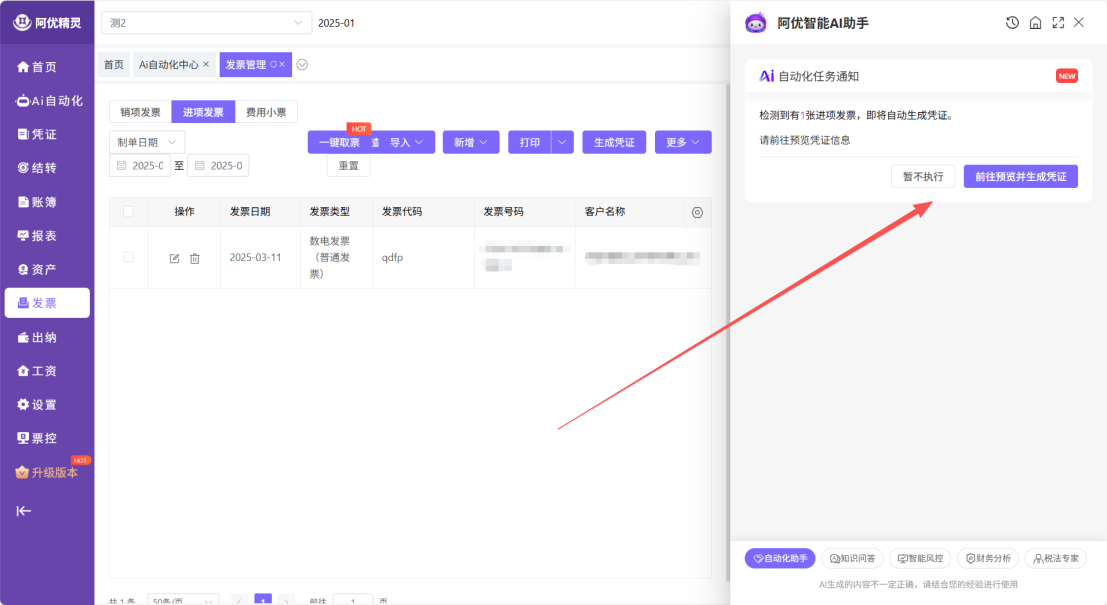Image resolution: width=1107 pixels, height=605 pixels.
Task: Click the start date input field
Action: 140,165
